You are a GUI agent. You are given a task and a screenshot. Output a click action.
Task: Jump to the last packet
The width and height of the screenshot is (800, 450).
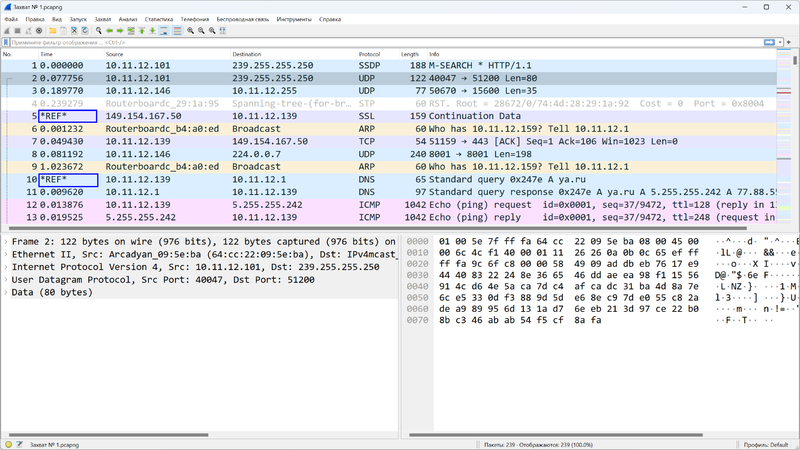click(x=153, y=31)
